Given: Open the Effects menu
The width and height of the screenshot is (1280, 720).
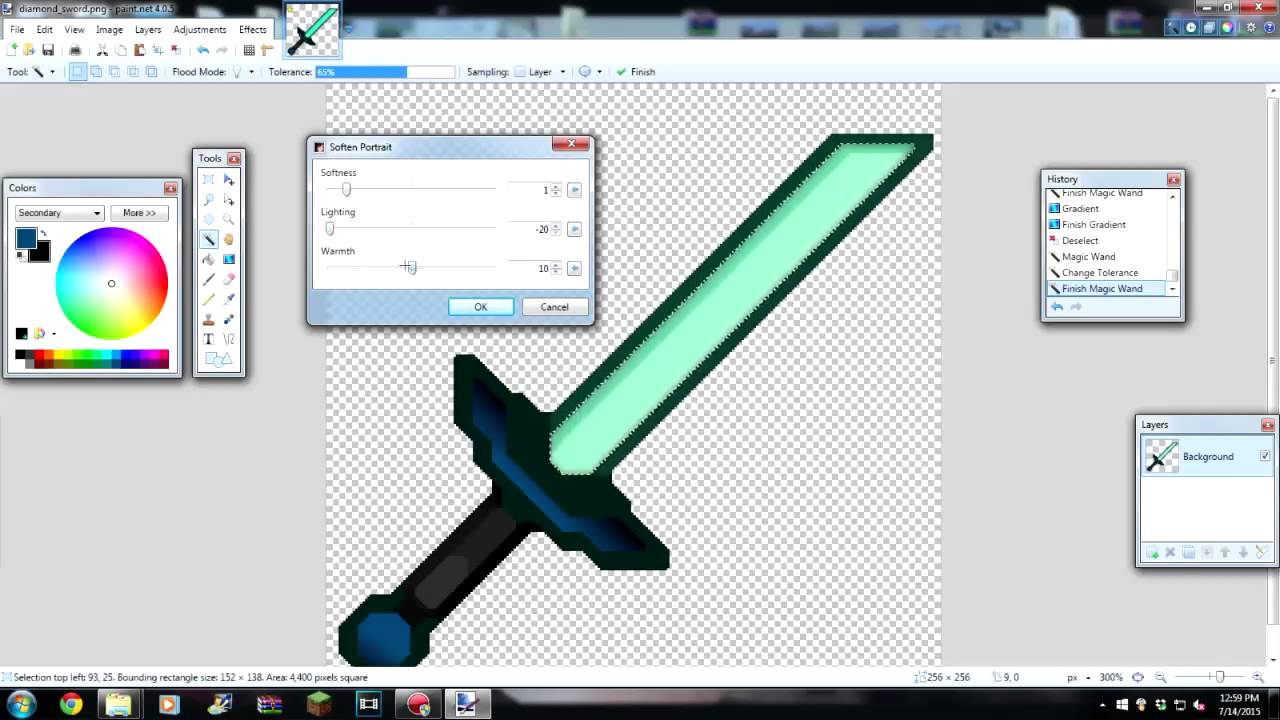Looking at the screenshot, I should coord(252,30).
